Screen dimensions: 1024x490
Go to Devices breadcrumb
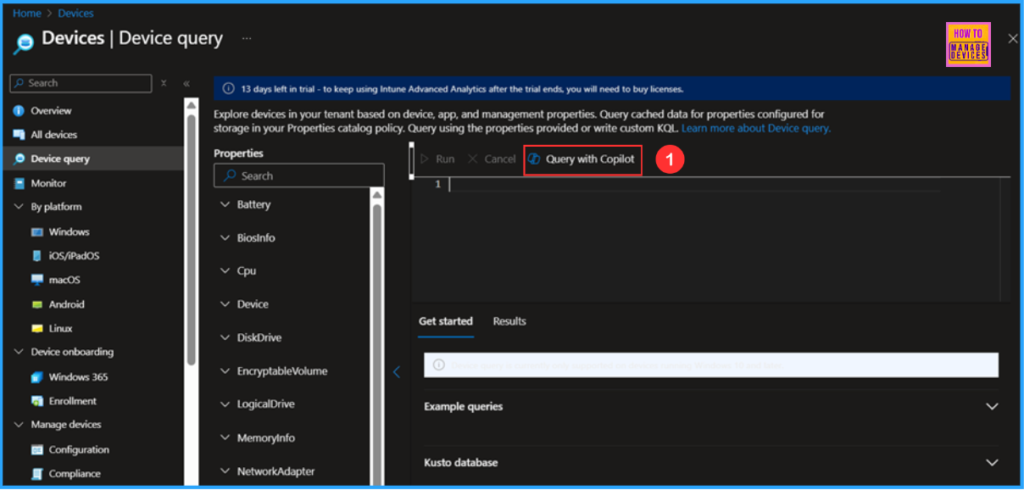click(x=76, y=13)
